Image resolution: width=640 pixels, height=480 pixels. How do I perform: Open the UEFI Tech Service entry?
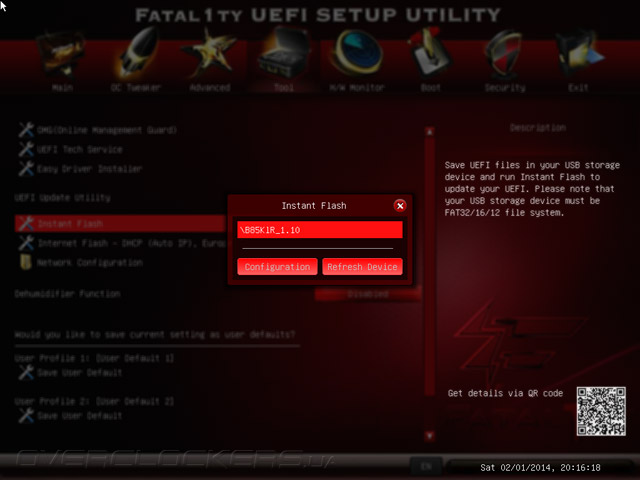(80, 149)
